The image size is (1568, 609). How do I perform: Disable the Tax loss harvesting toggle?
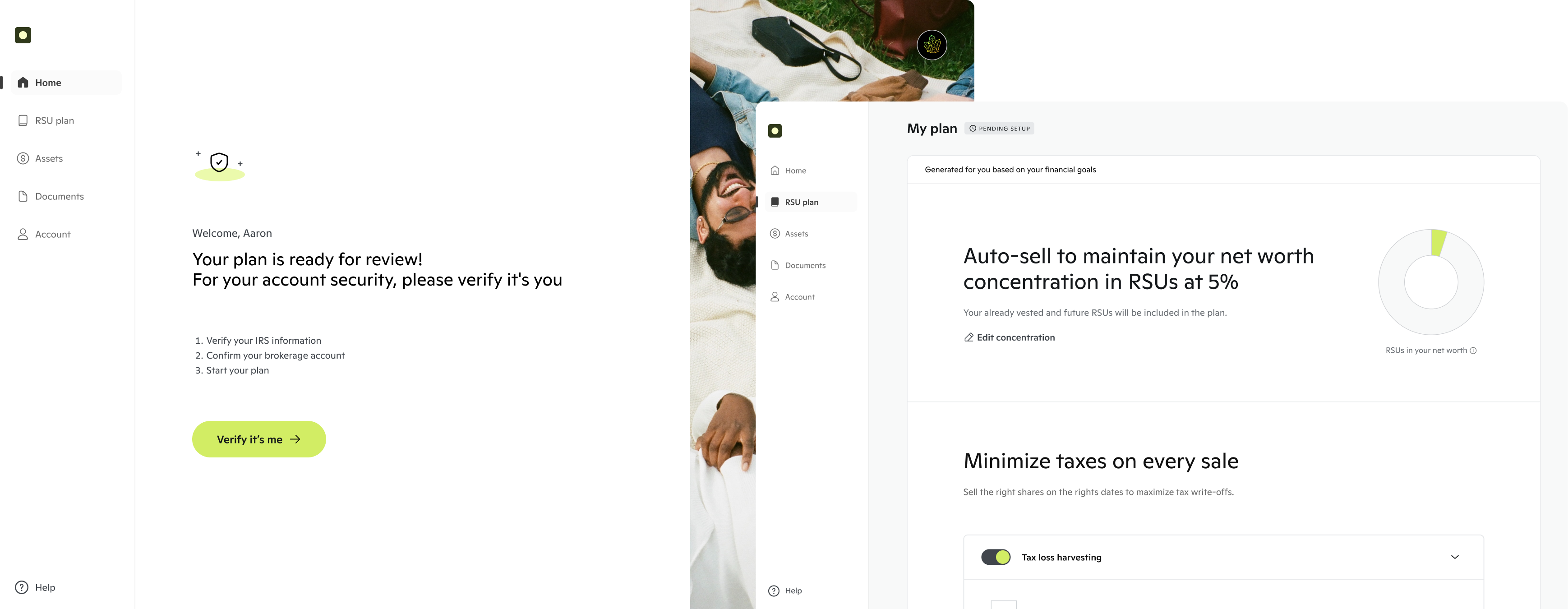(x=995, y=557)
